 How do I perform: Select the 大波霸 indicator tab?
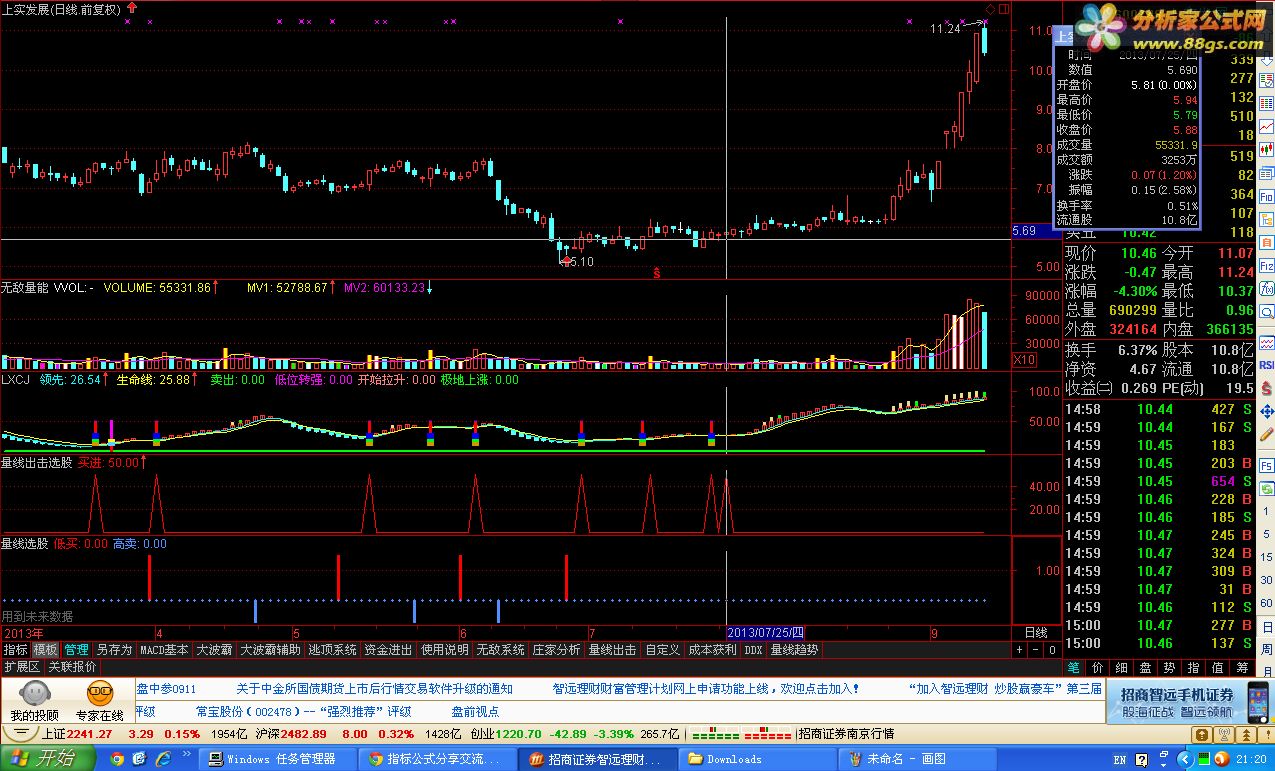pyautogui.click(x=213, y=650)
